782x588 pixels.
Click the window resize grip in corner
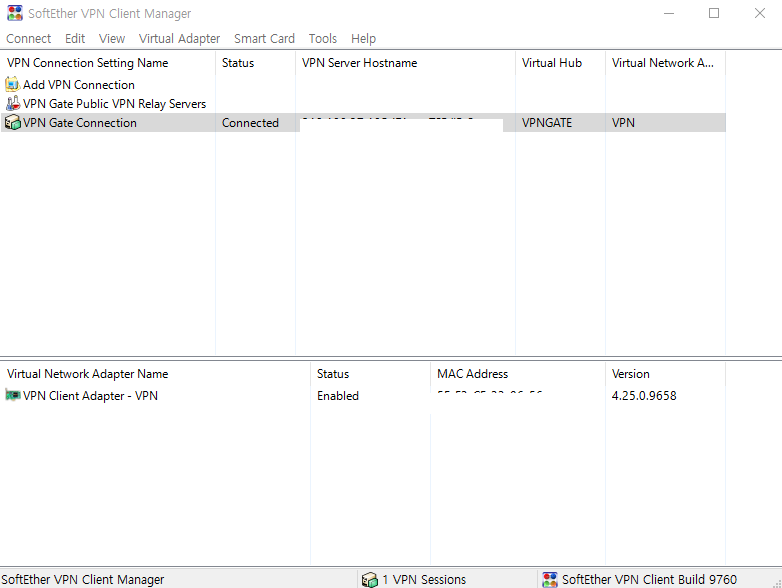(776, 583)
